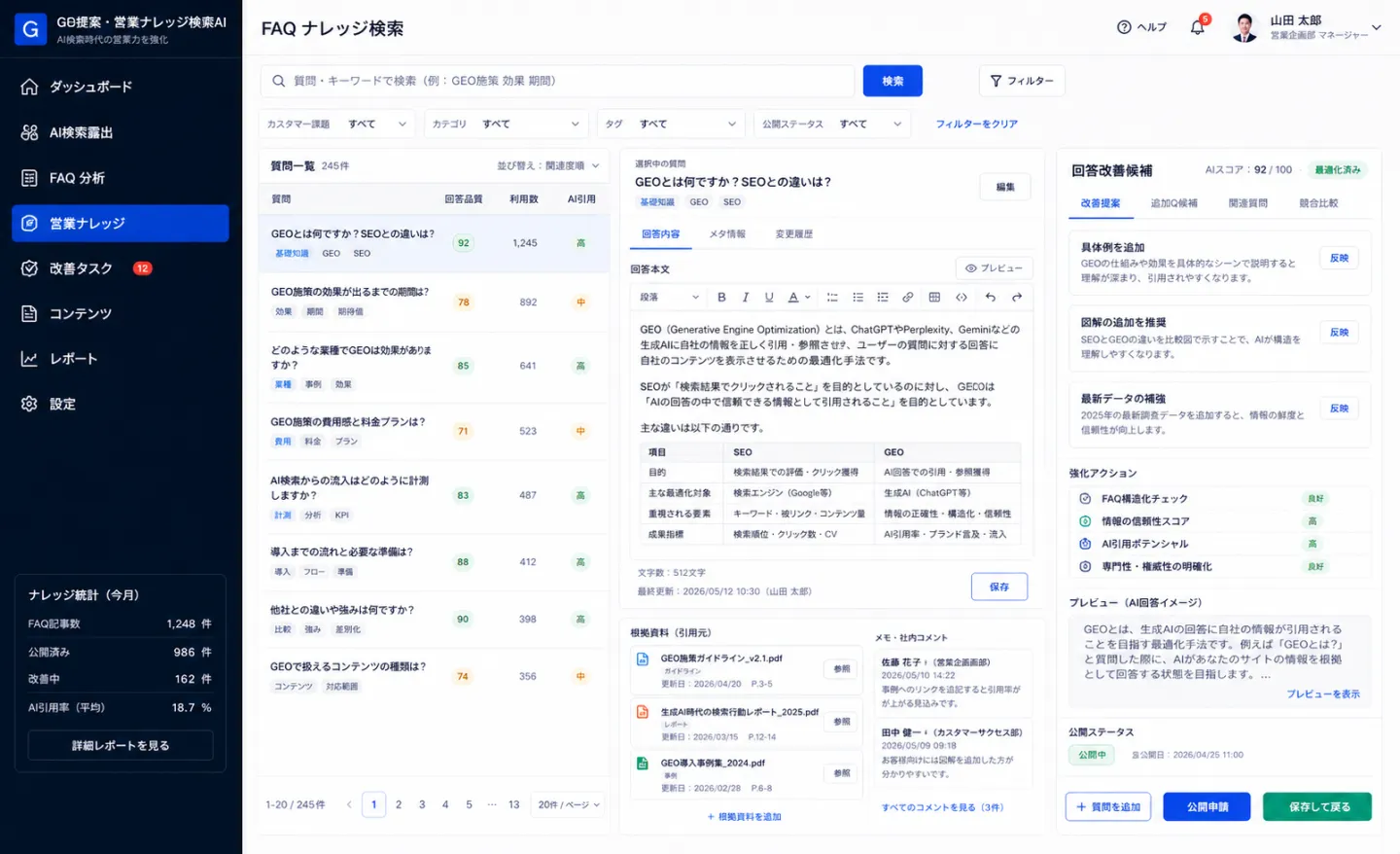Open the notifications bell
This screenshot has width=1400, height=854.
tap(1197, 27)
